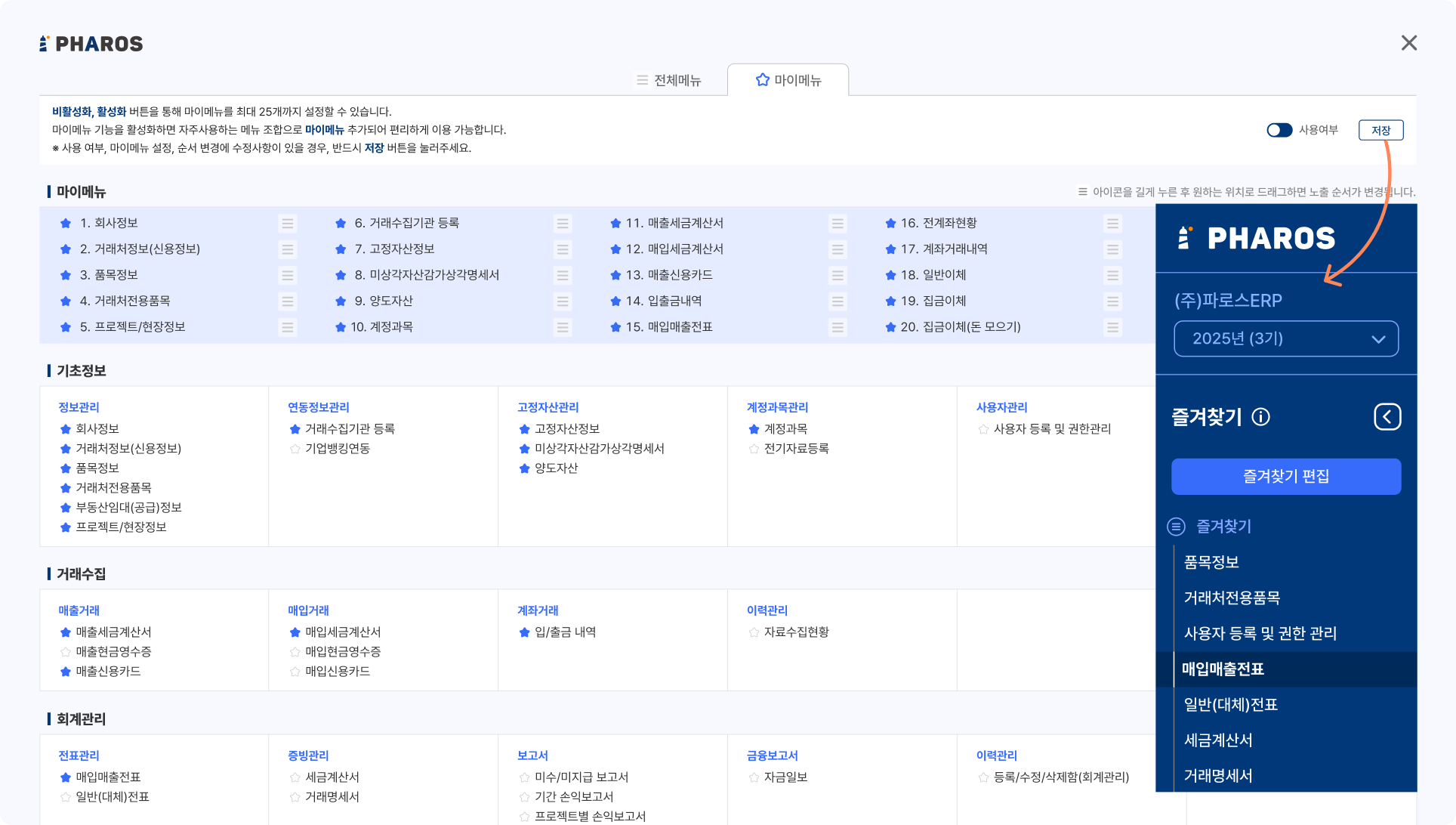This screenshot has height=825, width=1456.
Task: Click the star icon beside 7. 고정자산정보
Action: pyautogui.click(x=341, y=249)
